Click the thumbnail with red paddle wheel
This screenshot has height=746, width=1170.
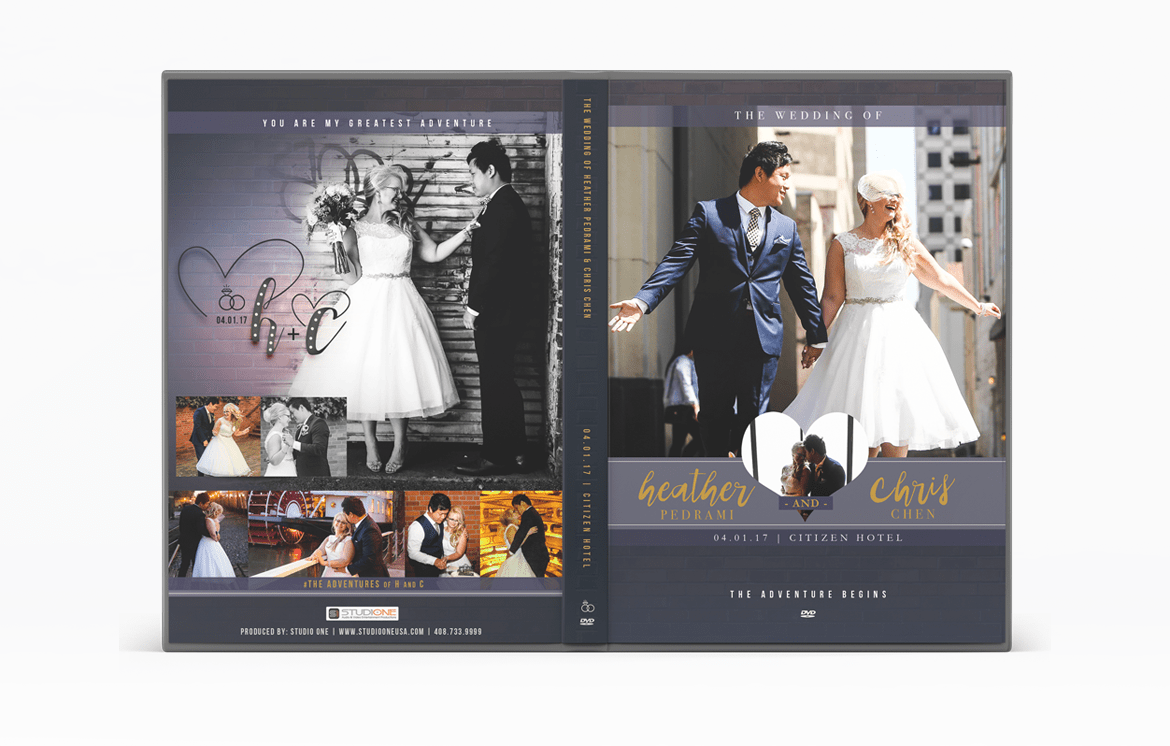point(326,534)
